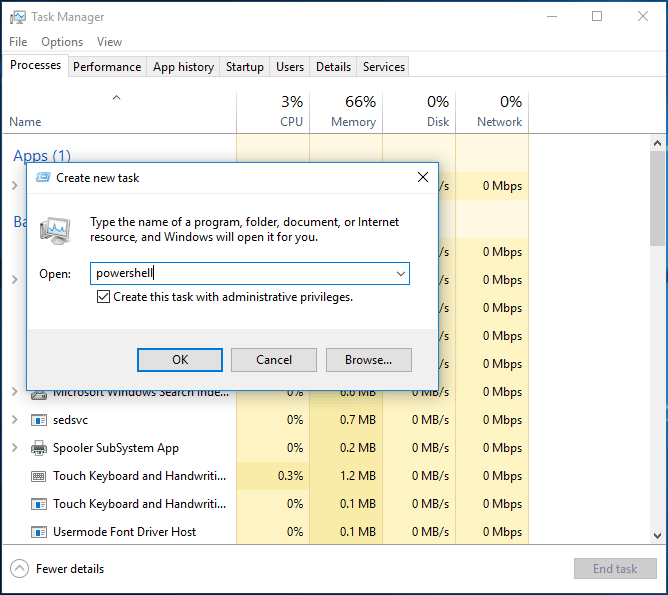Select the Spooler SubSystem App process name
Viewport: 668px width, 595px height.
click(115, 448)
